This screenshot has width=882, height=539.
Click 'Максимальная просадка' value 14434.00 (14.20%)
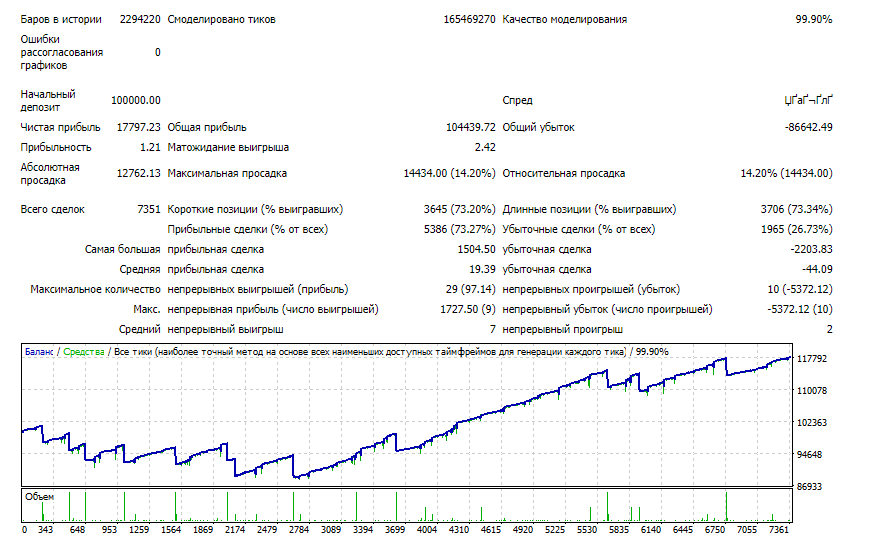click(449, 173)
